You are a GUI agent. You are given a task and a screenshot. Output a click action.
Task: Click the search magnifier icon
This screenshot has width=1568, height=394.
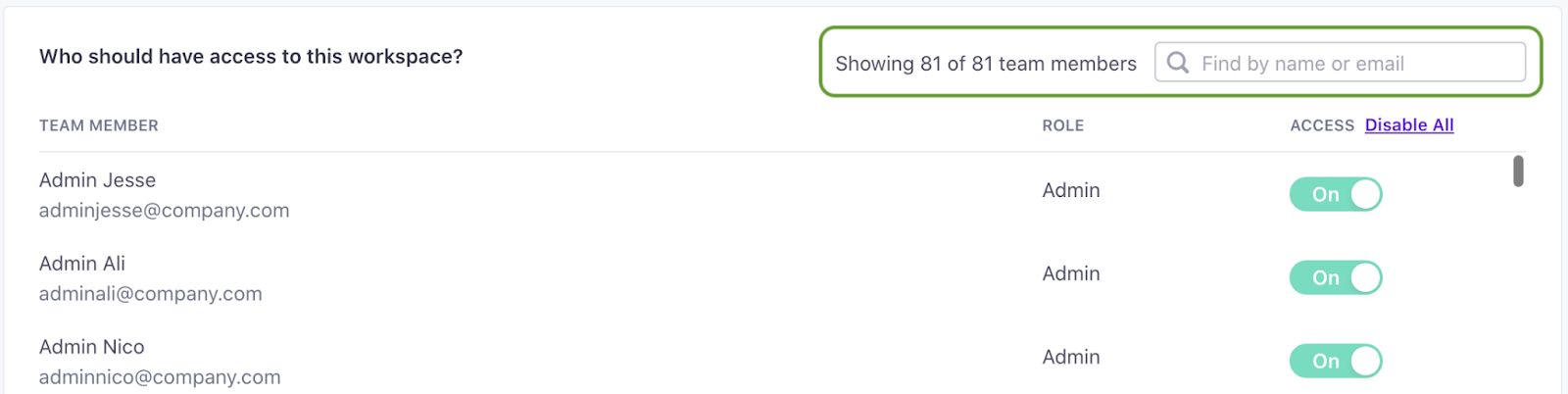click(x=1178, y=63)
